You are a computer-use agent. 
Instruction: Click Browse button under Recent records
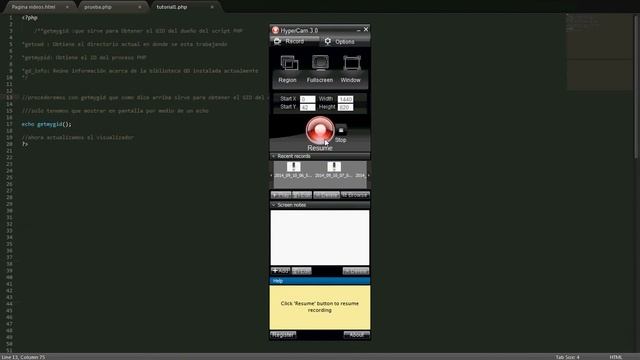coord(355,195)
